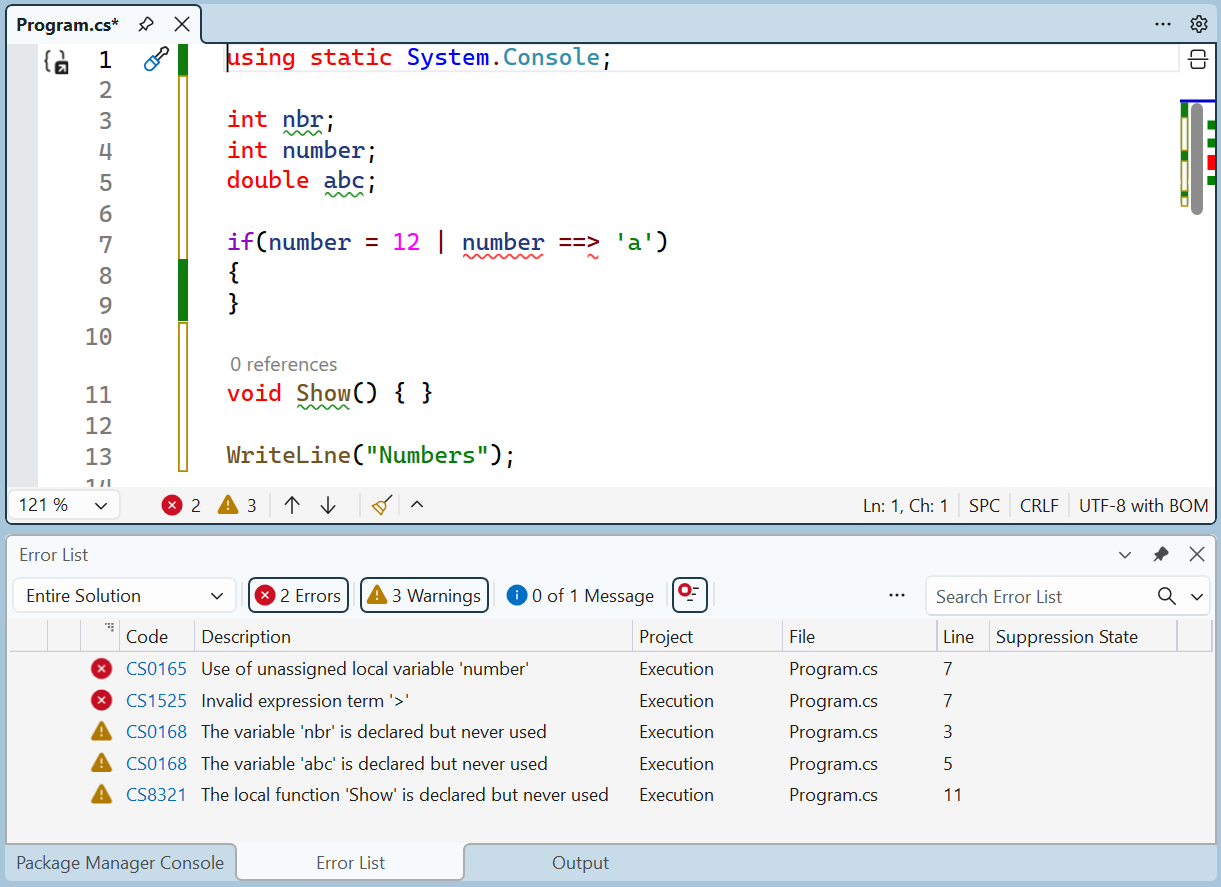Close the Error List panel

1196,554
